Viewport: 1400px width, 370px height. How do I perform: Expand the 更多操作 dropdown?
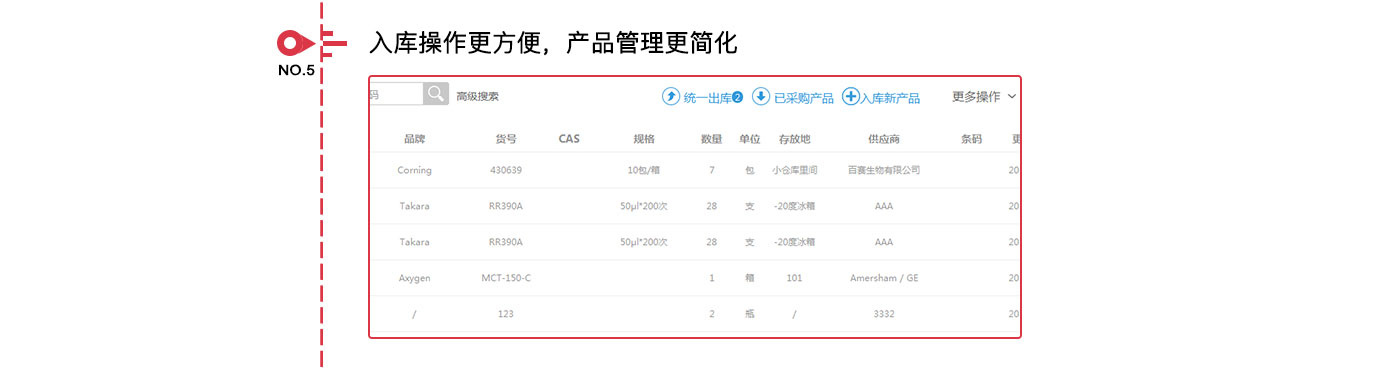point(984,97)
